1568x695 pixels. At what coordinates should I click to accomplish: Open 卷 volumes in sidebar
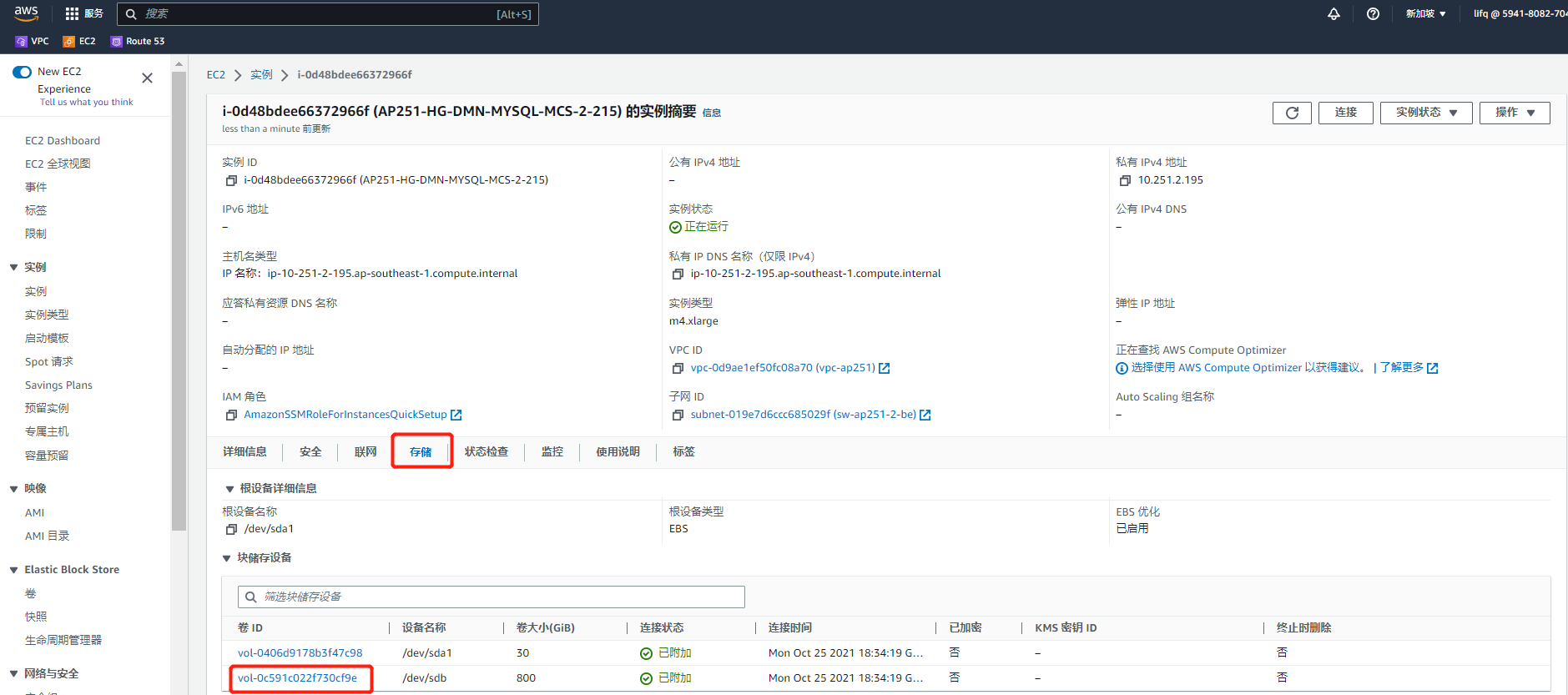pyautogui.click(x=31, y=594)
